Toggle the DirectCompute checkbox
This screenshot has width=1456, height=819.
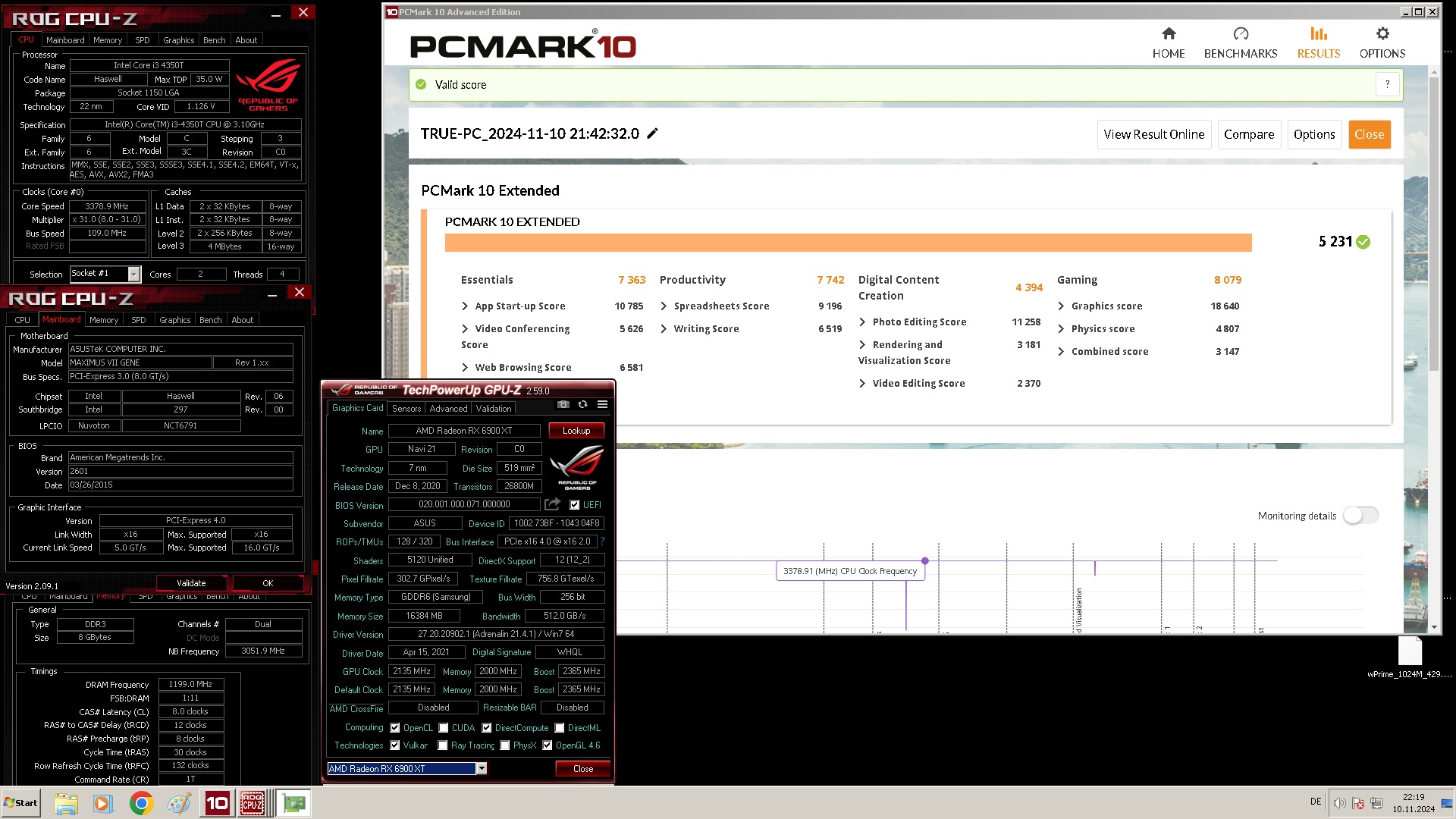click(487, 728)
